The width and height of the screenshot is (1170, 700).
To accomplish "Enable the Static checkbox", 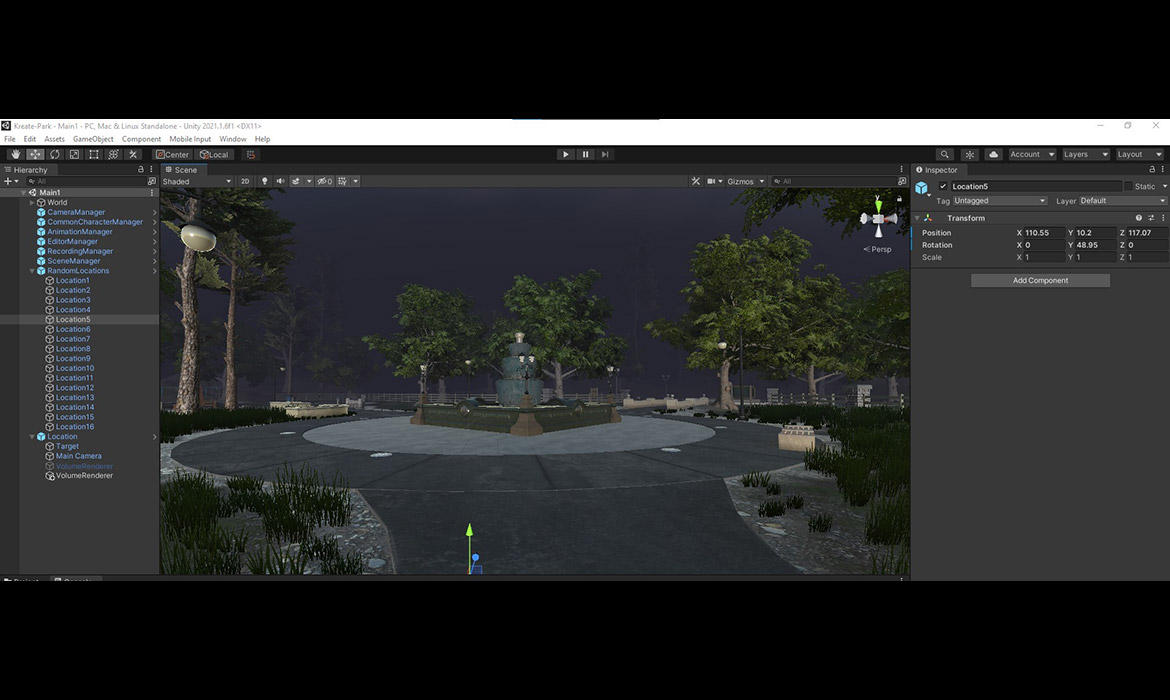I will (x=1129, y=187).
